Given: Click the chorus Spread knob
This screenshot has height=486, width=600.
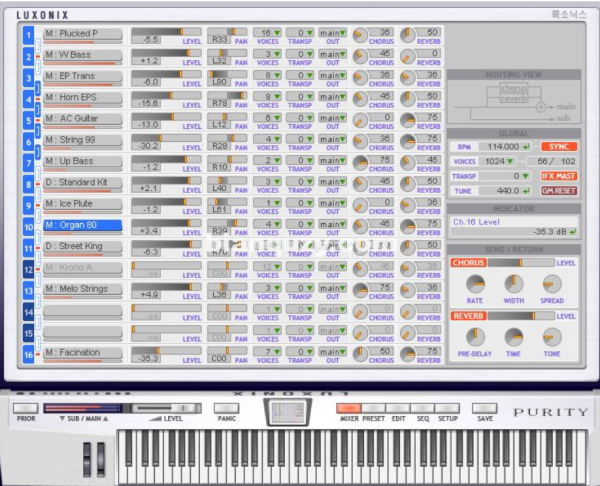Looking at the screenshot, I should coord(552,284).
